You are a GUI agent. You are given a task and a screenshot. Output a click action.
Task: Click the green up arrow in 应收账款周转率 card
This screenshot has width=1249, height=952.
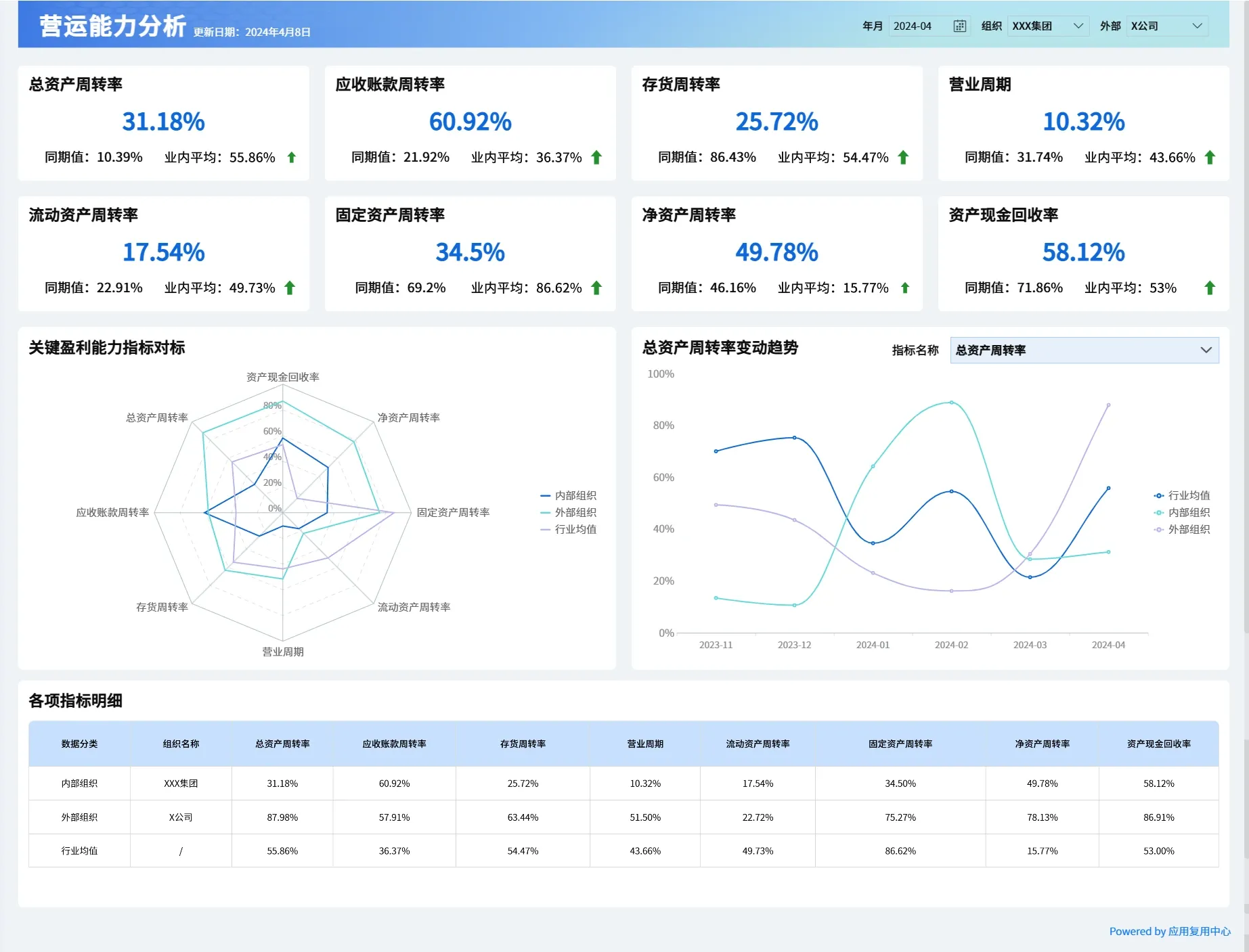click(596, 158)
